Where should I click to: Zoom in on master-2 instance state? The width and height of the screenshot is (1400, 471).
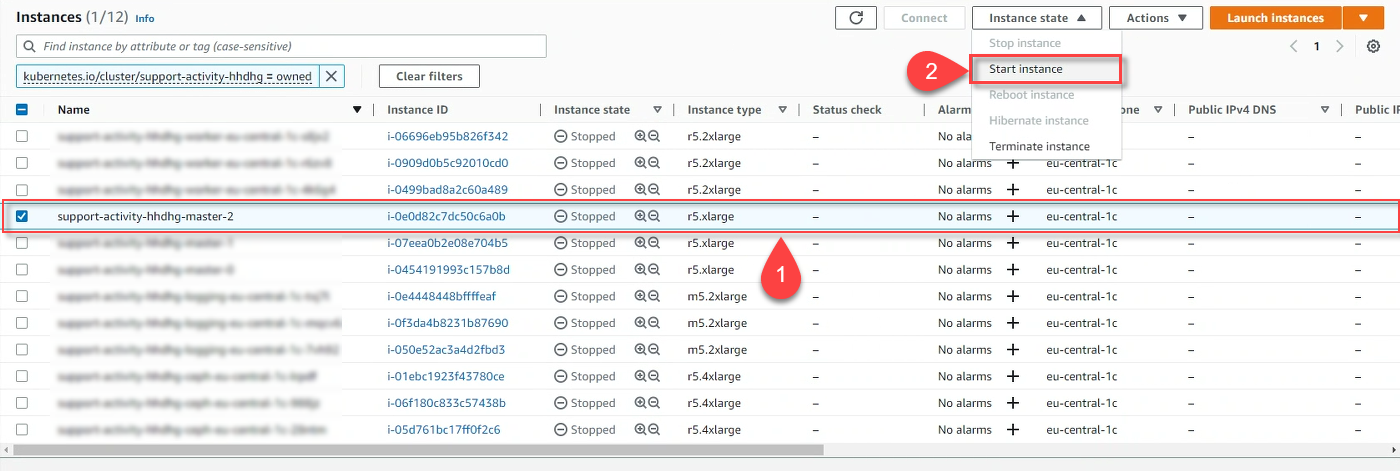640,216
